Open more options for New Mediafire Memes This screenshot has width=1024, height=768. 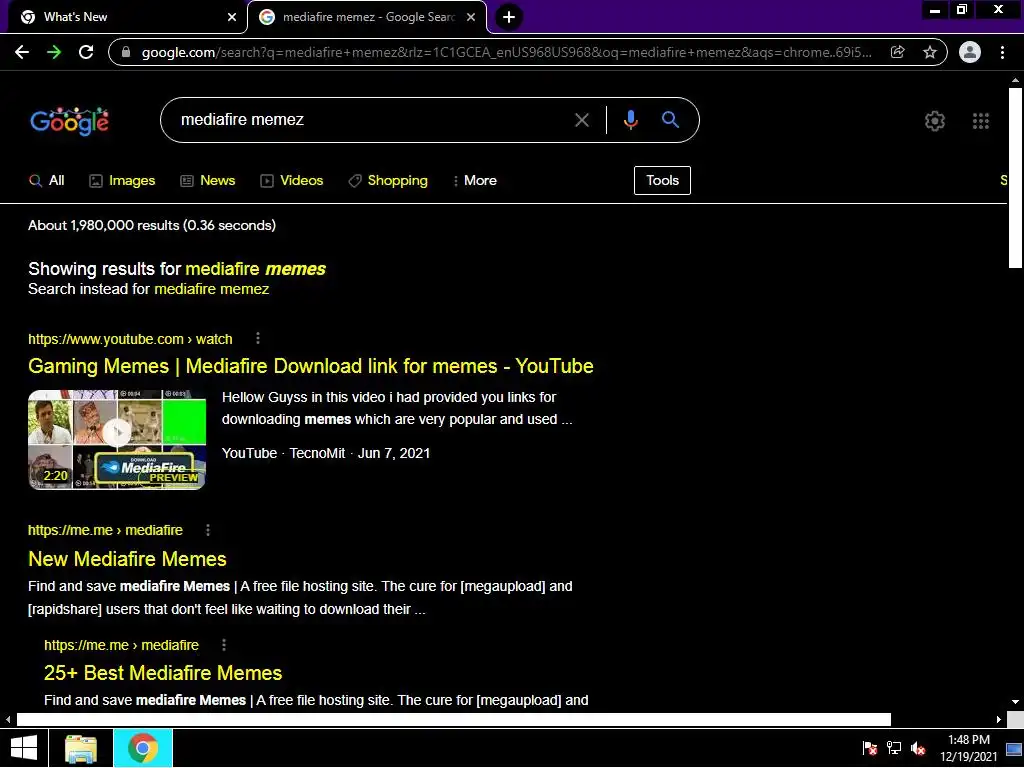click(x=208, y=530)
